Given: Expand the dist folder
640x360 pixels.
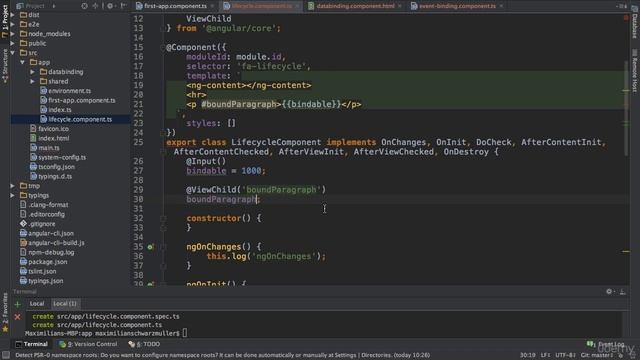Looking at the screenshot, I should (x=13, y=15).
